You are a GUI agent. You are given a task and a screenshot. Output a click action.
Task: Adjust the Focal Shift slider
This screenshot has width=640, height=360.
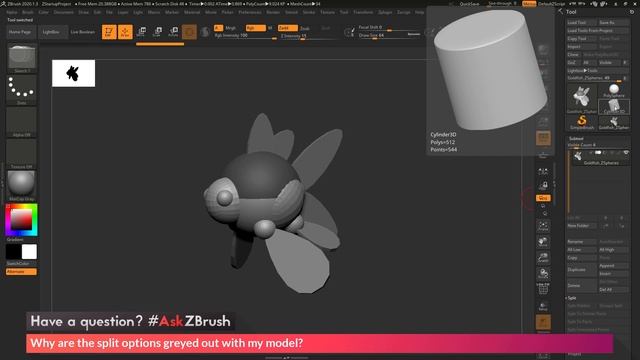(388, 27)
